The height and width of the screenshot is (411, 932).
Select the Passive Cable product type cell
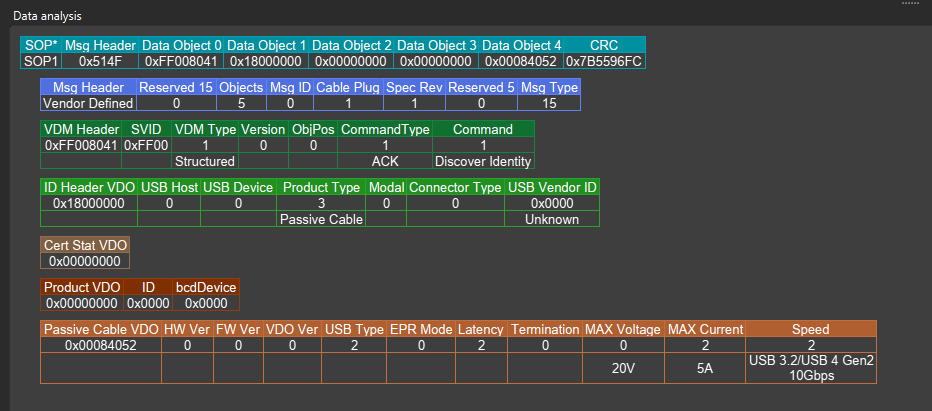pos(320,219)
